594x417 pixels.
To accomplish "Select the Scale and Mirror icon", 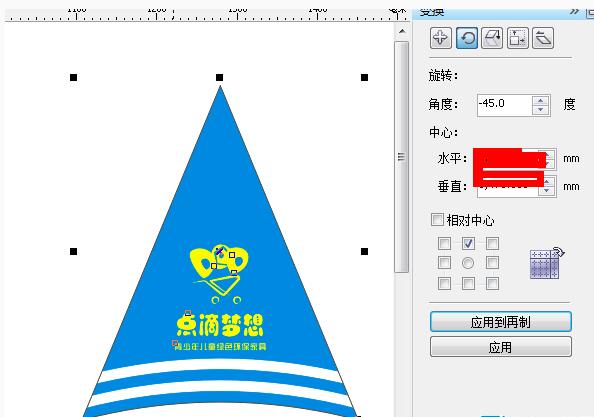I will click(492, 38).
